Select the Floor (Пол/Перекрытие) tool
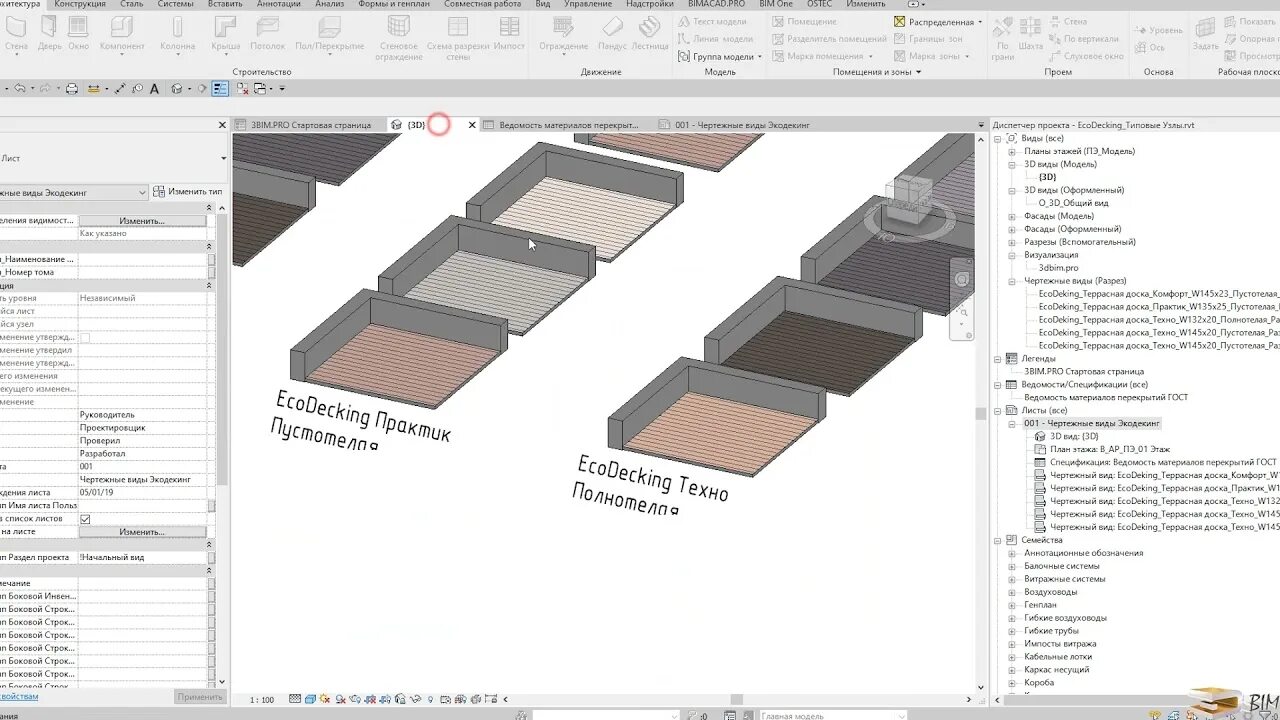 click(x=329, y=33)
